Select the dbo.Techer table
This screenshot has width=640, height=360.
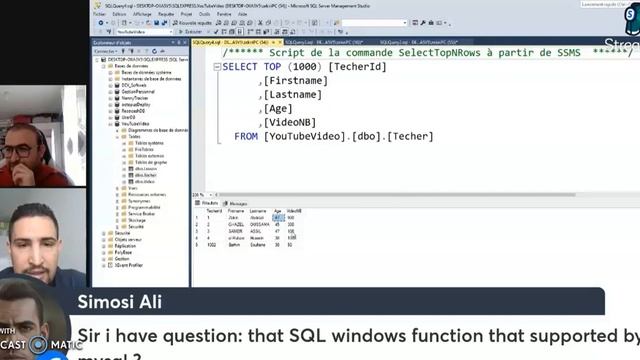(146, 175)
